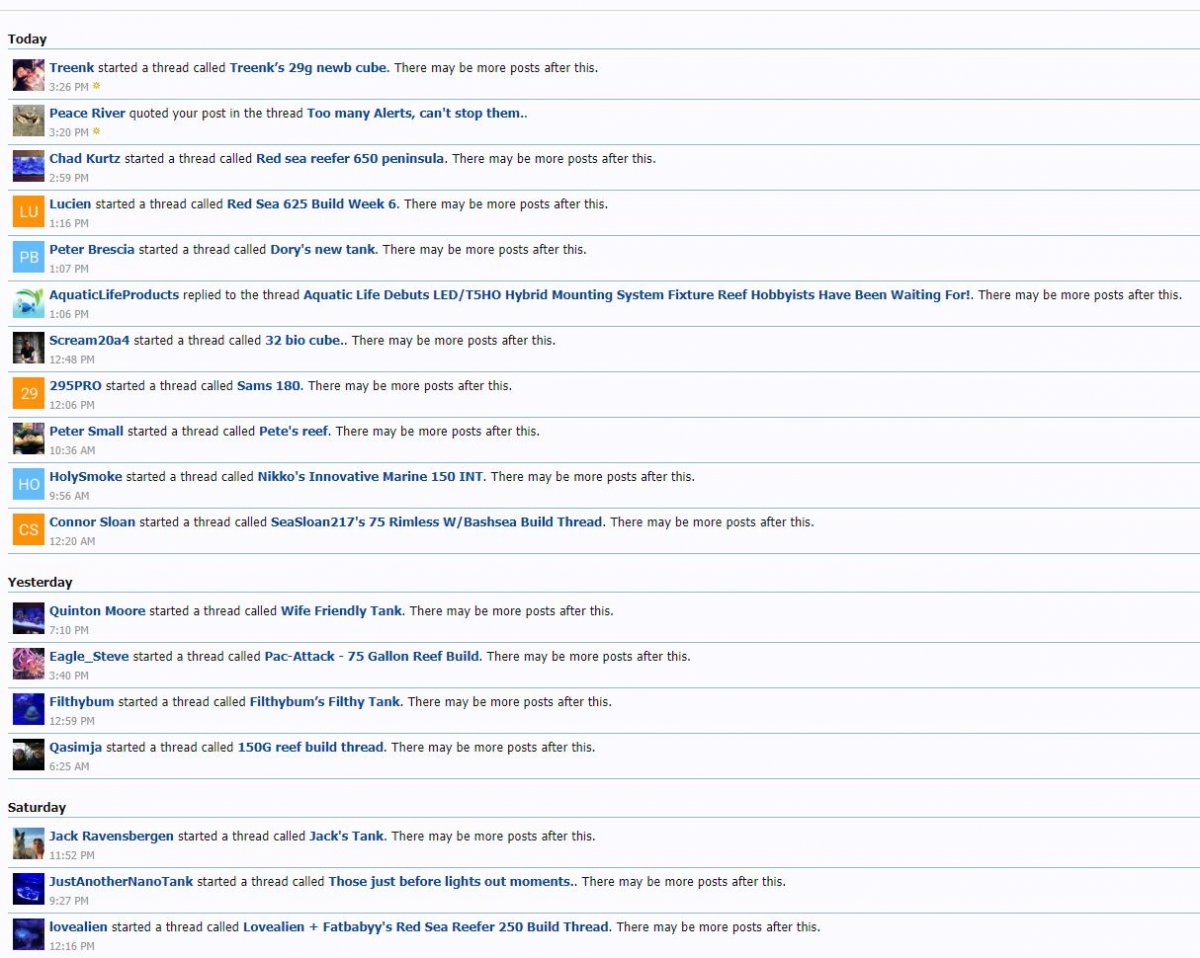Click the 2:59 PM timestamp
1200x958 pixels.
click(x=69, y=178)
